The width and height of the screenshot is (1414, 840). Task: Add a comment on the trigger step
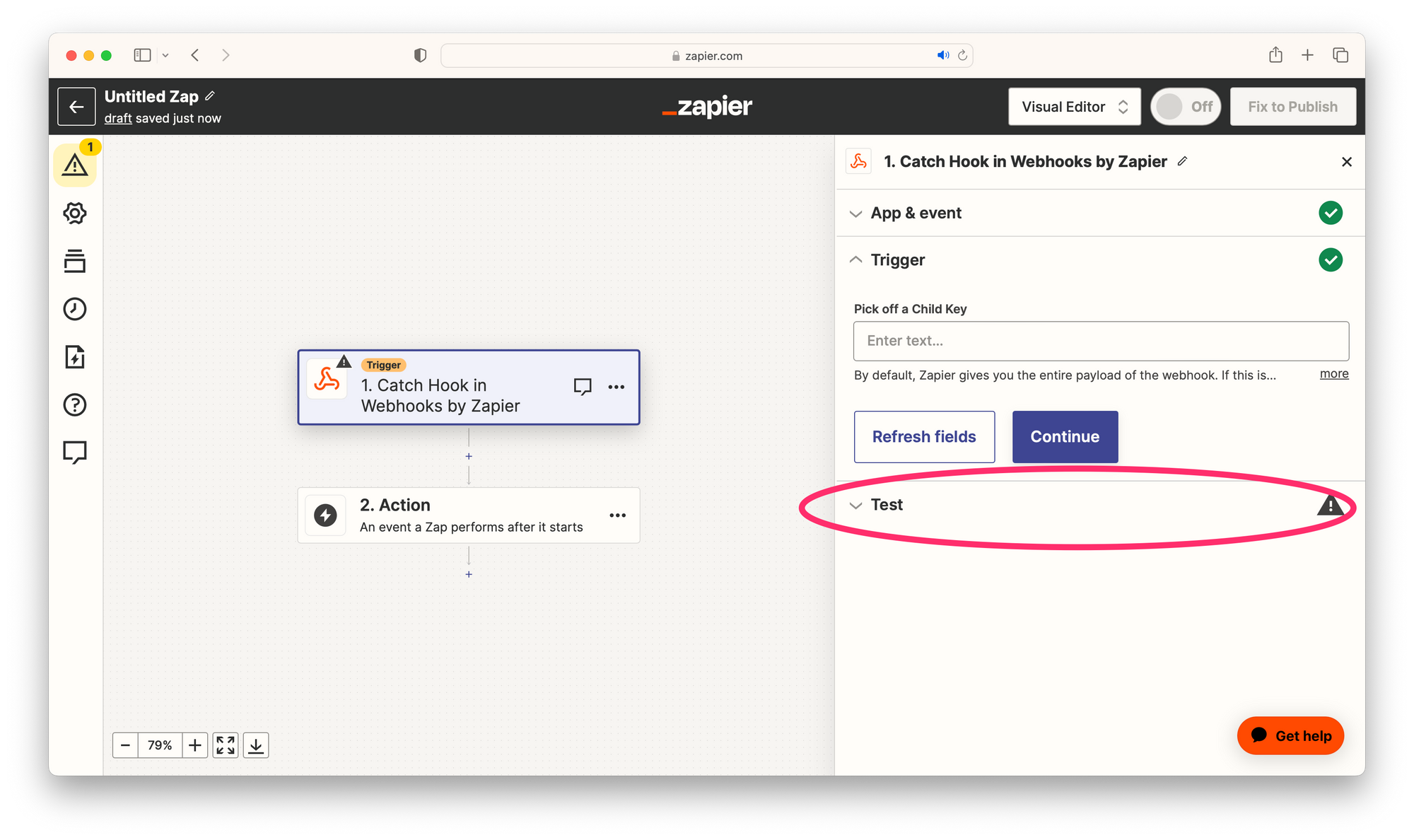pyautogui.click(x=583, y=387)
